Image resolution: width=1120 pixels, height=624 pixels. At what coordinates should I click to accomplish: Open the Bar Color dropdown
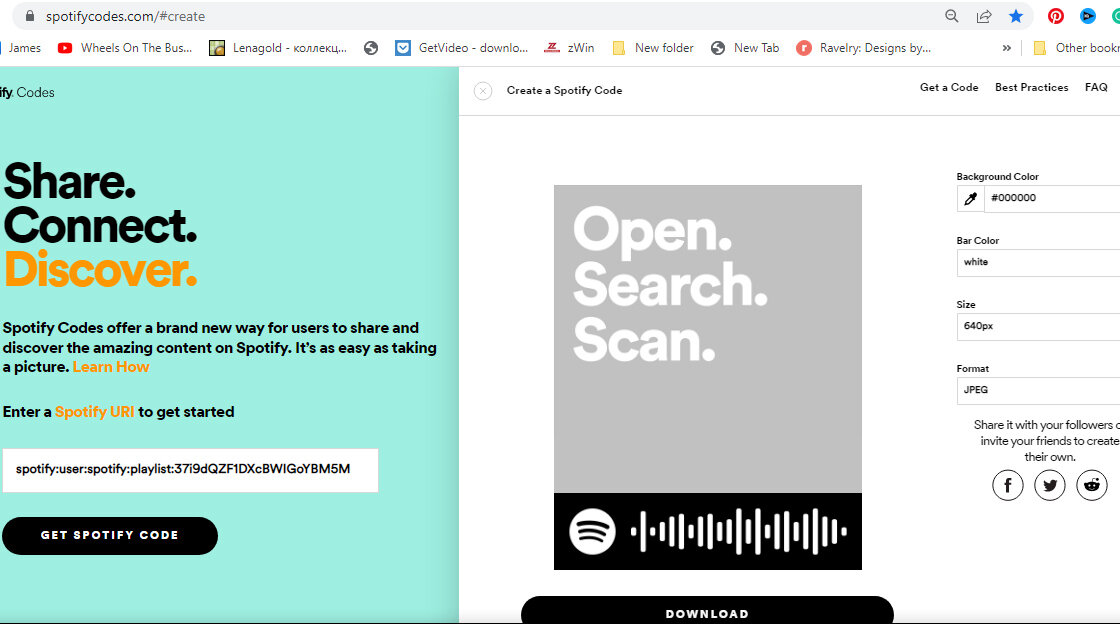[1039, 263]
